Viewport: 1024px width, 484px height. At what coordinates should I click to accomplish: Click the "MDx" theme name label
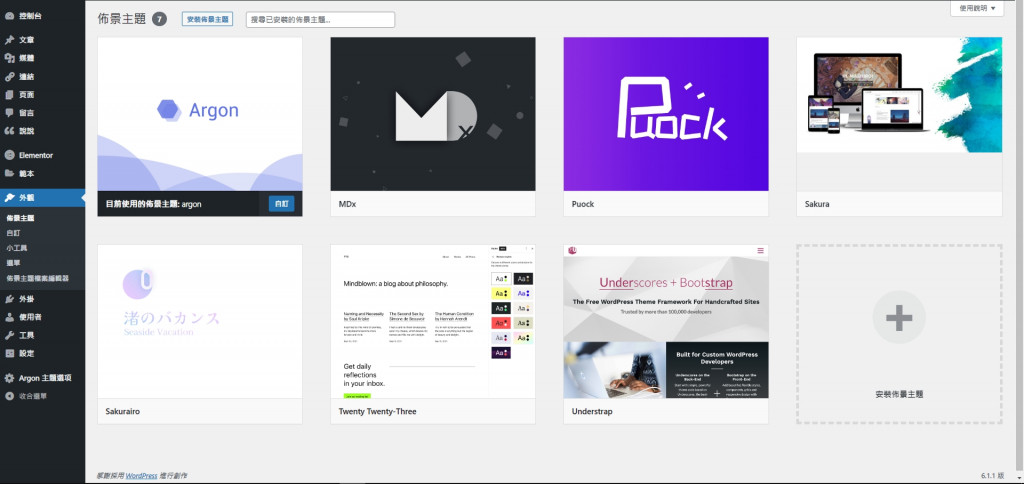347,204
